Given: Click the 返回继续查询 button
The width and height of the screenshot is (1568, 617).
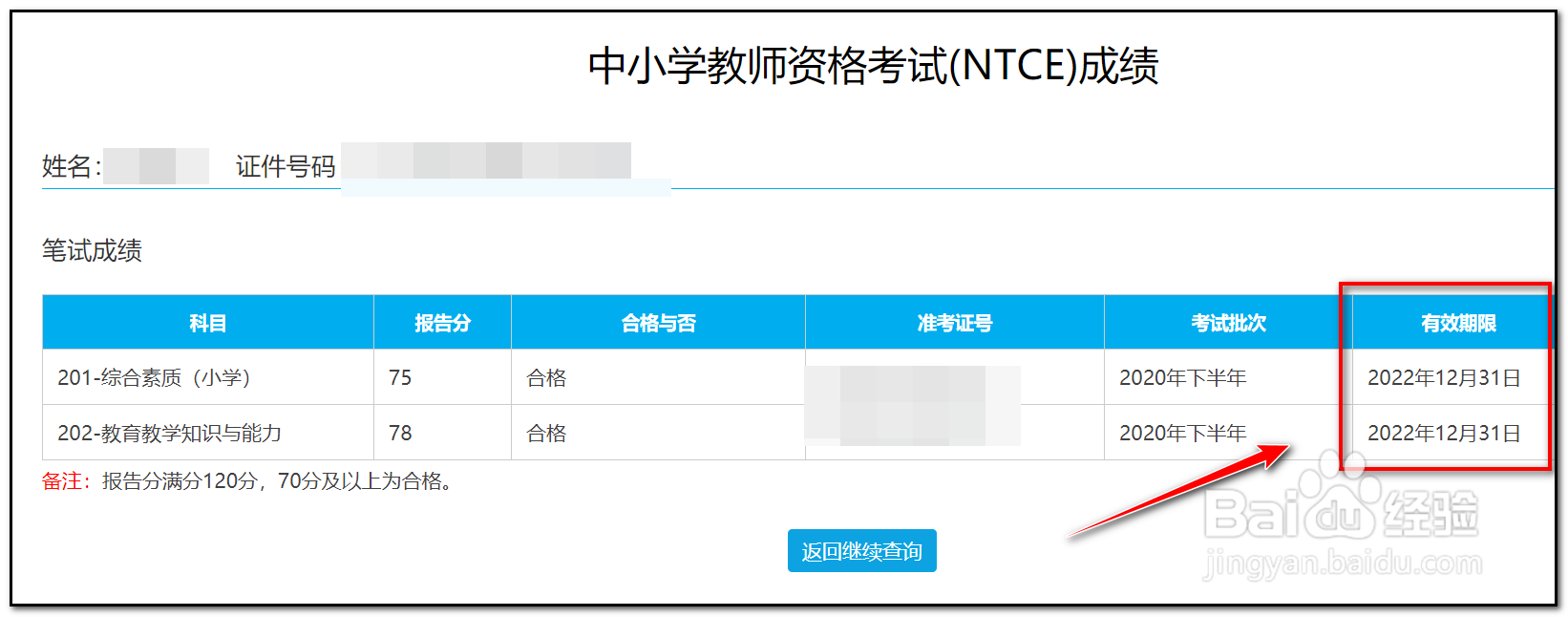Looking at the screenshot, I should 861,551.
